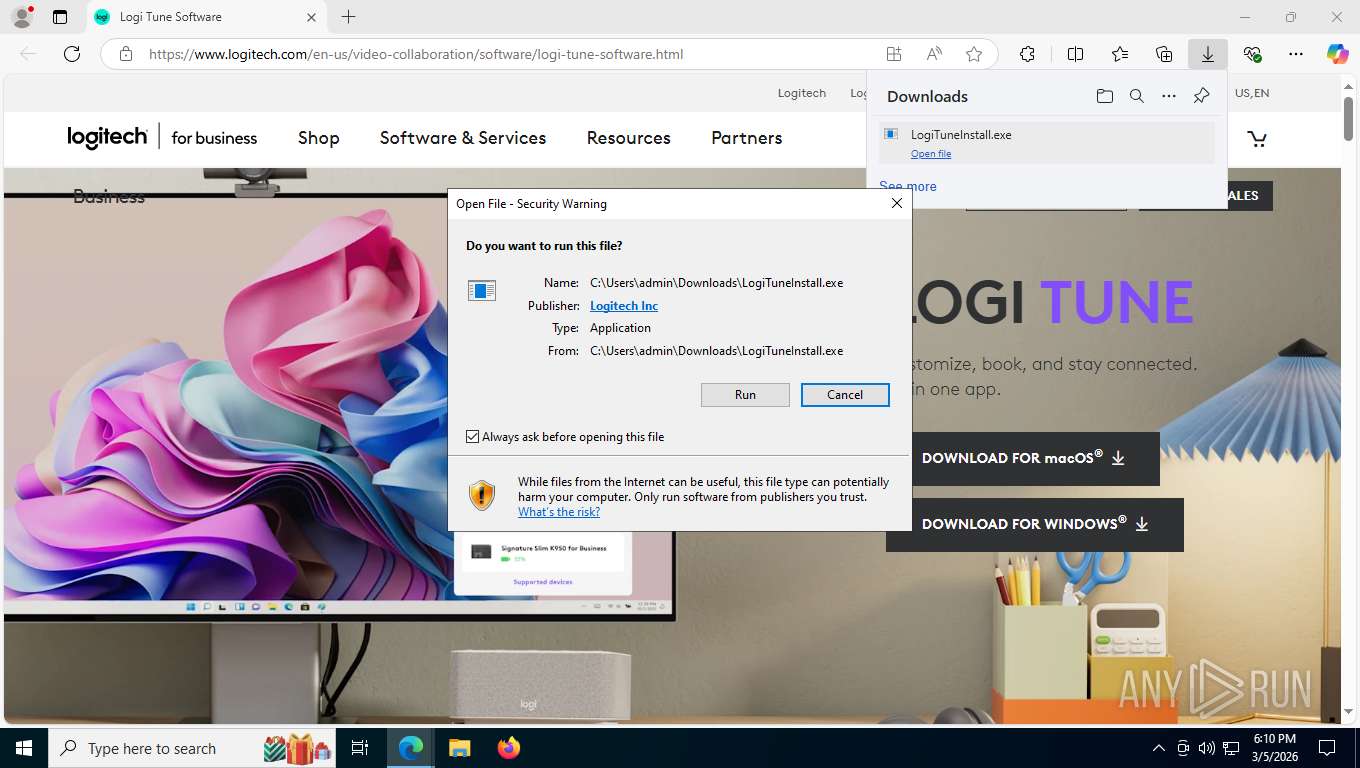View site information lock icon
The width and height of the screenshot is (1360, 768).
(125, 54)
